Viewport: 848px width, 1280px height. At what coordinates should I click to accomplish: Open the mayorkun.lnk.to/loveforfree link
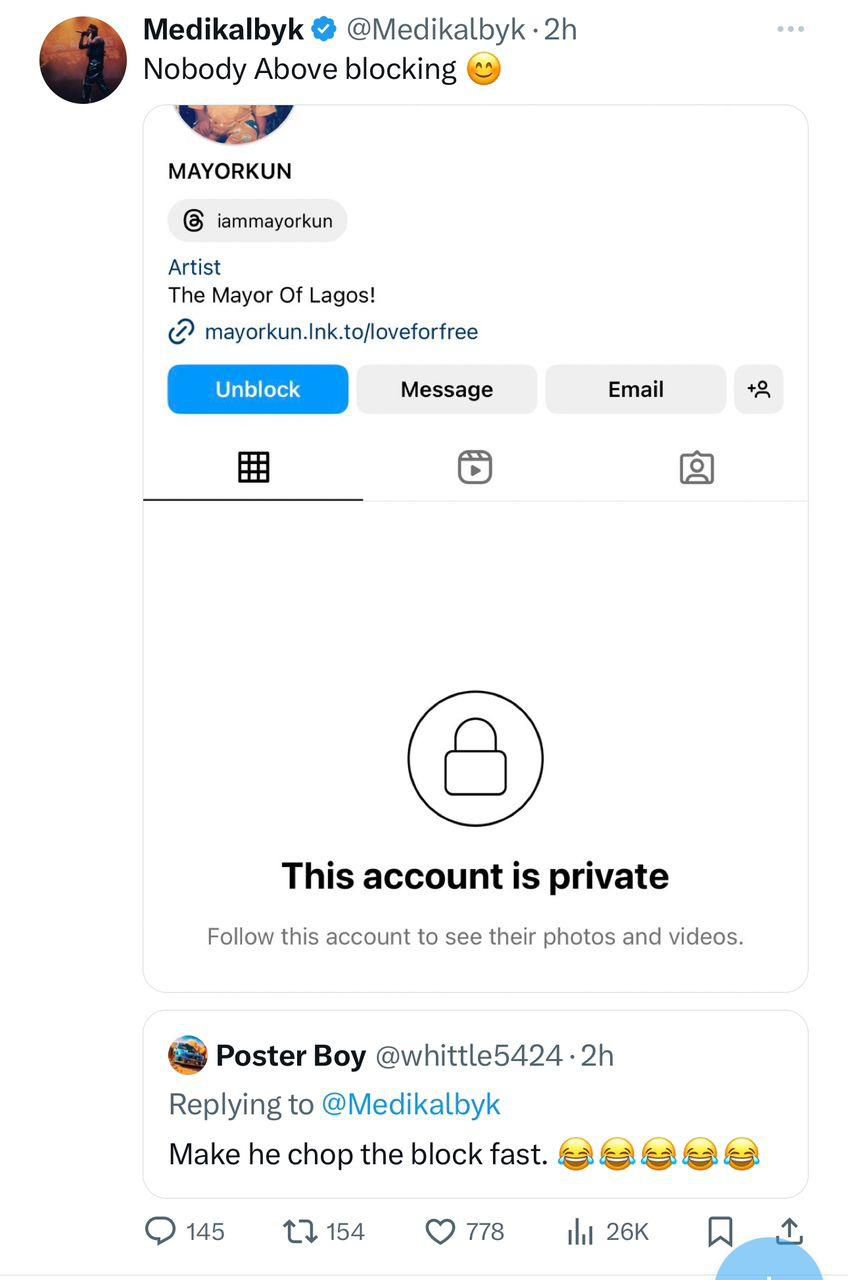(x=341, y=331)
